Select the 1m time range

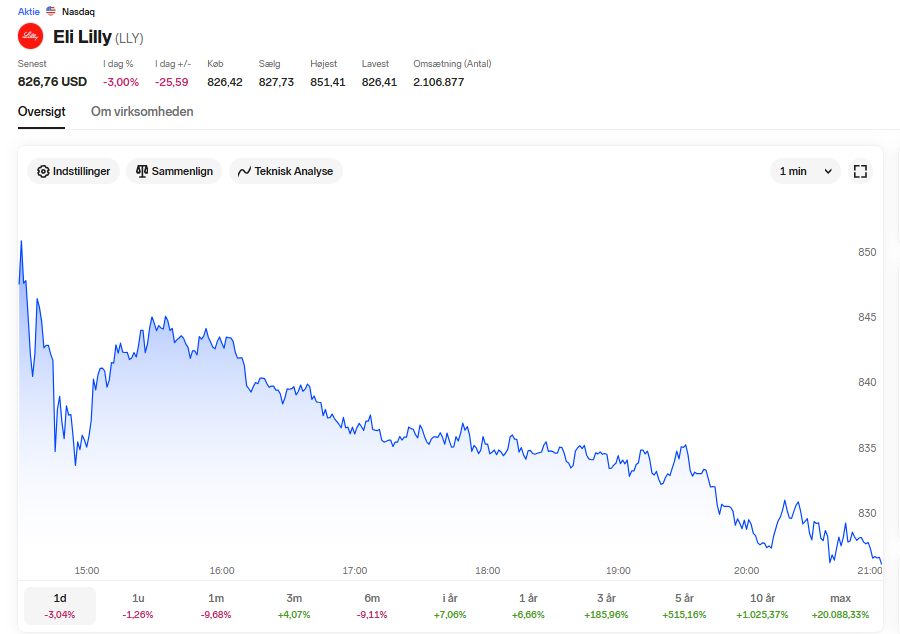216,606
